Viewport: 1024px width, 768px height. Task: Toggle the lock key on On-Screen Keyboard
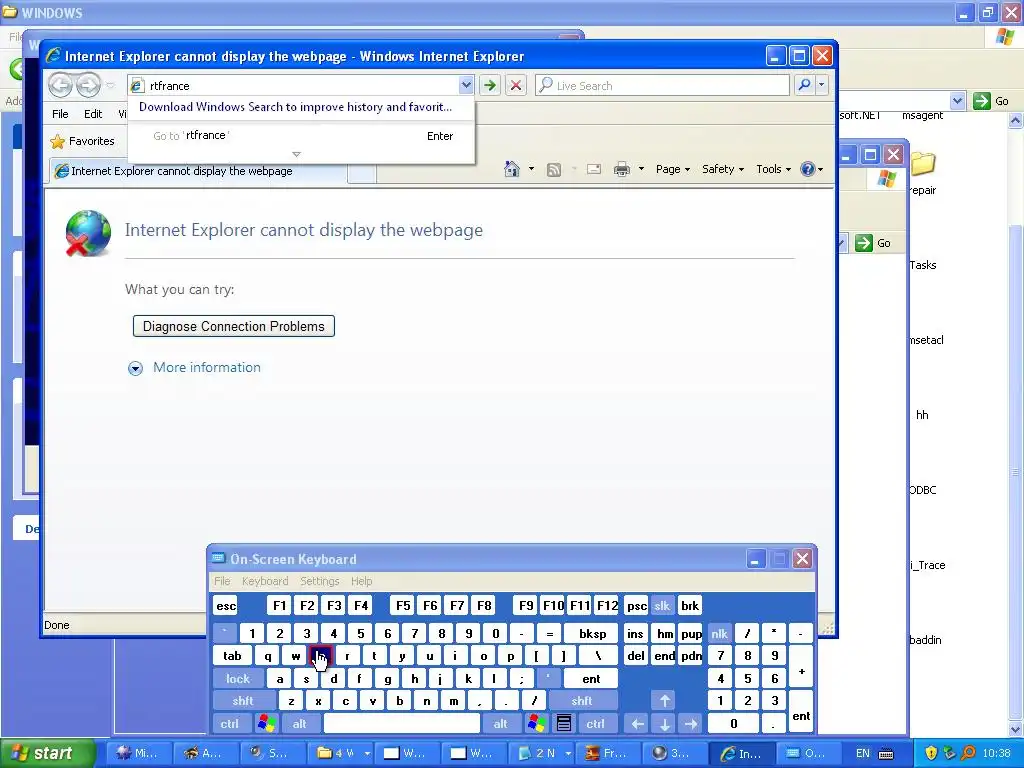[x=238, y=679]
